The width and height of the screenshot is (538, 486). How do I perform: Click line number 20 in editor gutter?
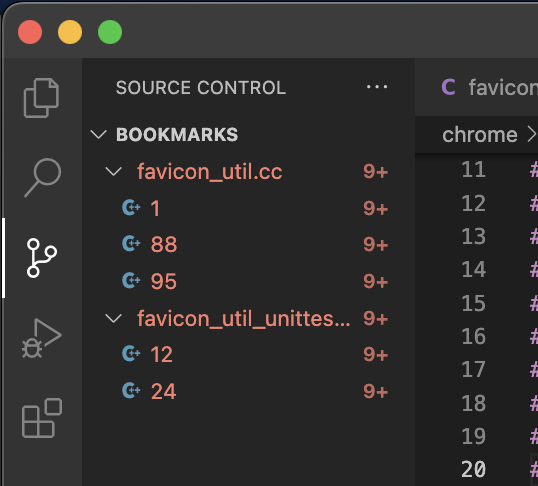473,469
